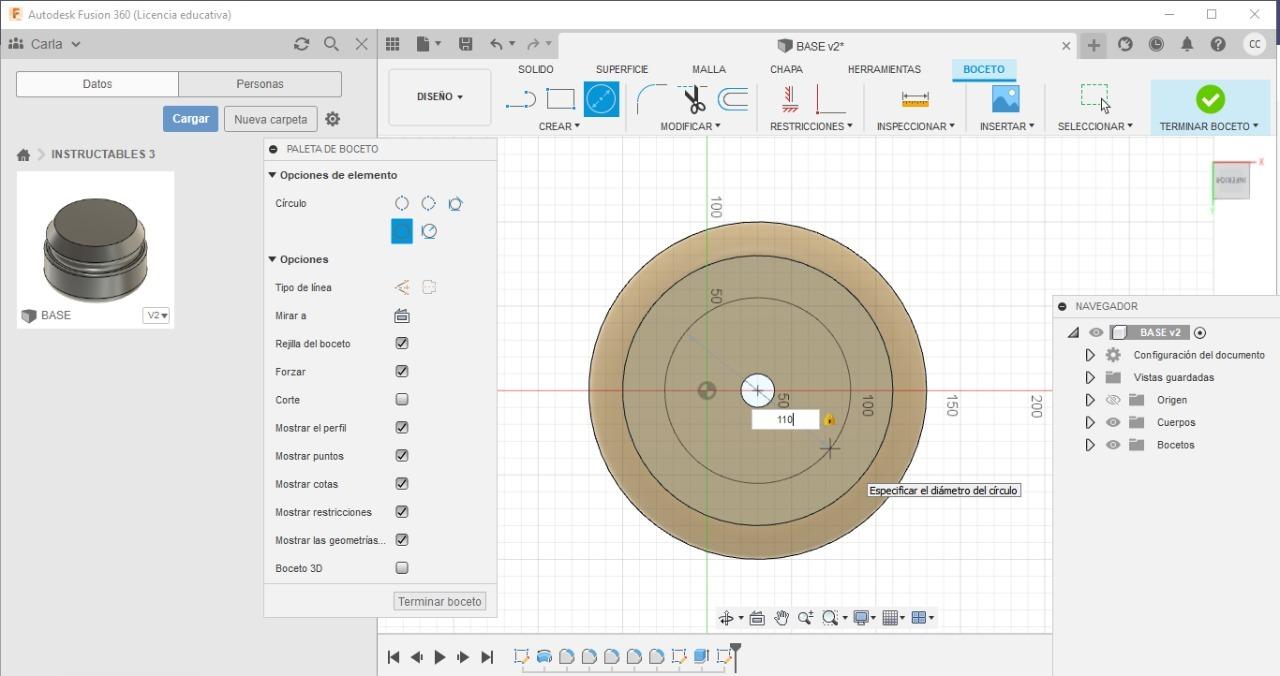Click the diameter input field
Screen dimensions: 1280x676
[x=785, y=420]
